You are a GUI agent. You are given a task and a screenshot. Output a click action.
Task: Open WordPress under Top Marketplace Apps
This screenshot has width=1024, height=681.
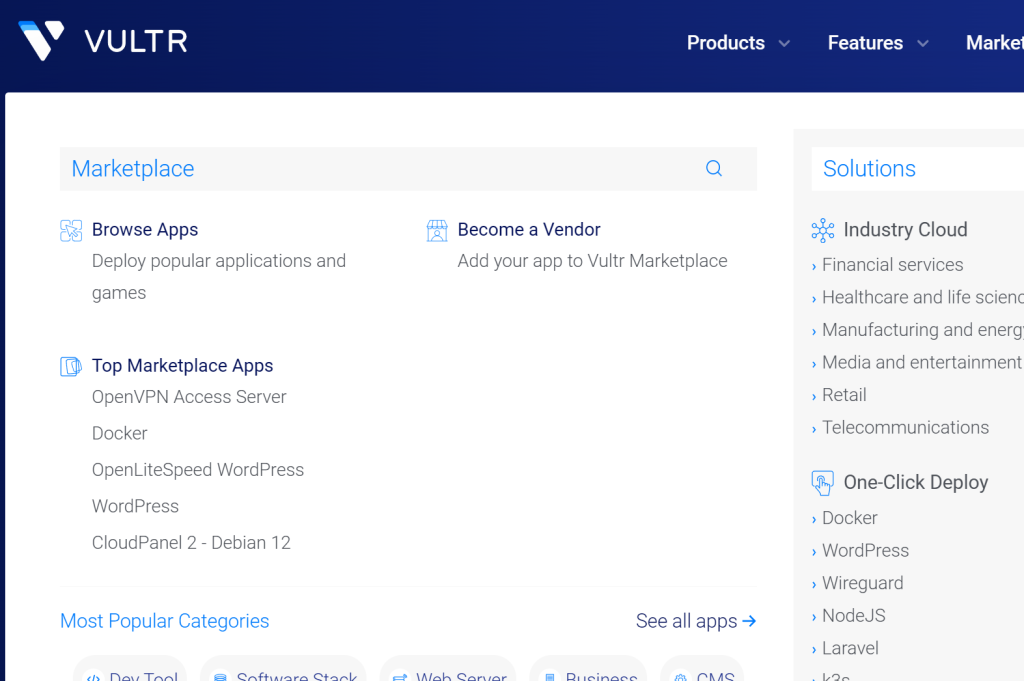[x=135, y=507]
